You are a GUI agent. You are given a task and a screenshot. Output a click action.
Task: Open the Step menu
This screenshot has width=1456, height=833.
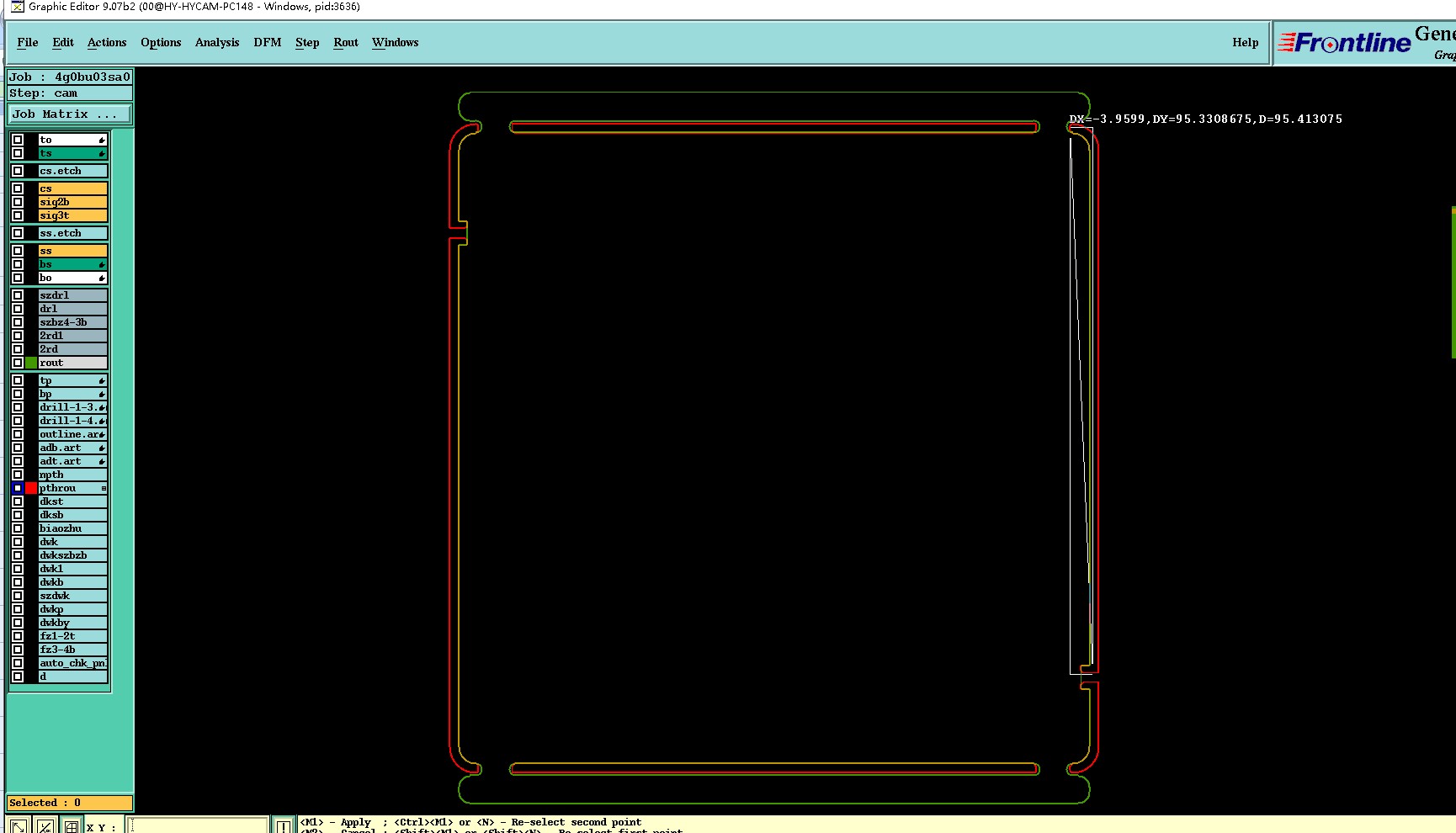307,42
